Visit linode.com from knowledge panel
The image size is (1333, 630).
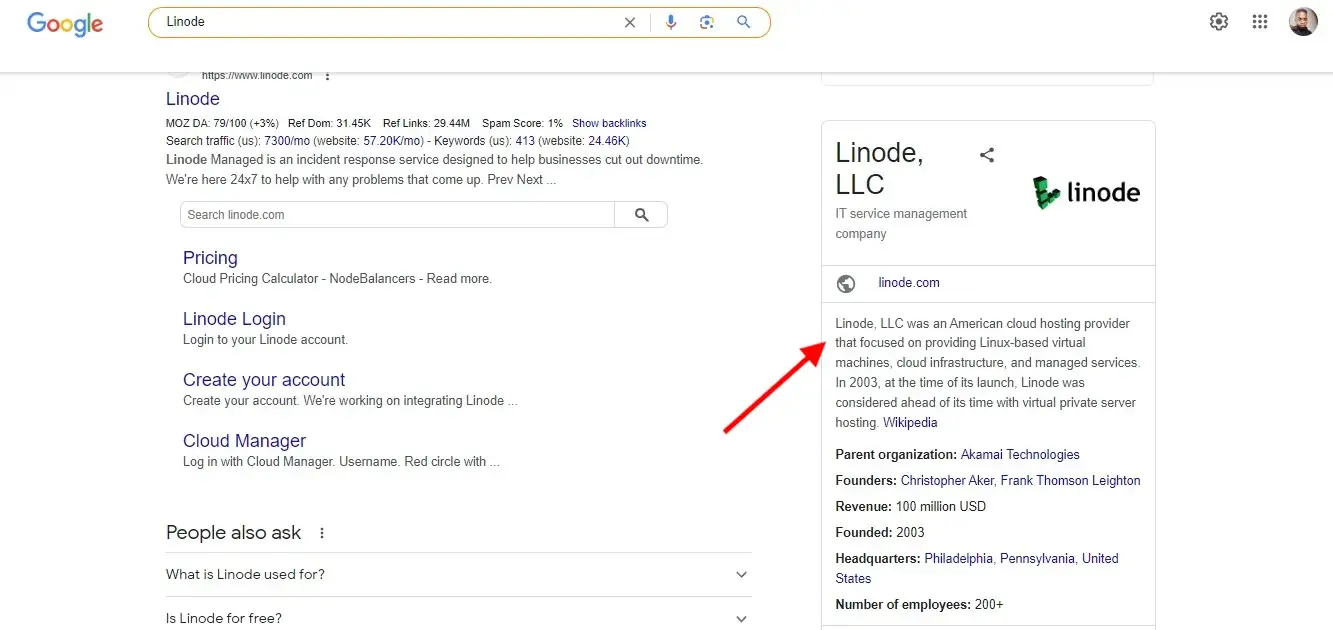click(909, 283)
